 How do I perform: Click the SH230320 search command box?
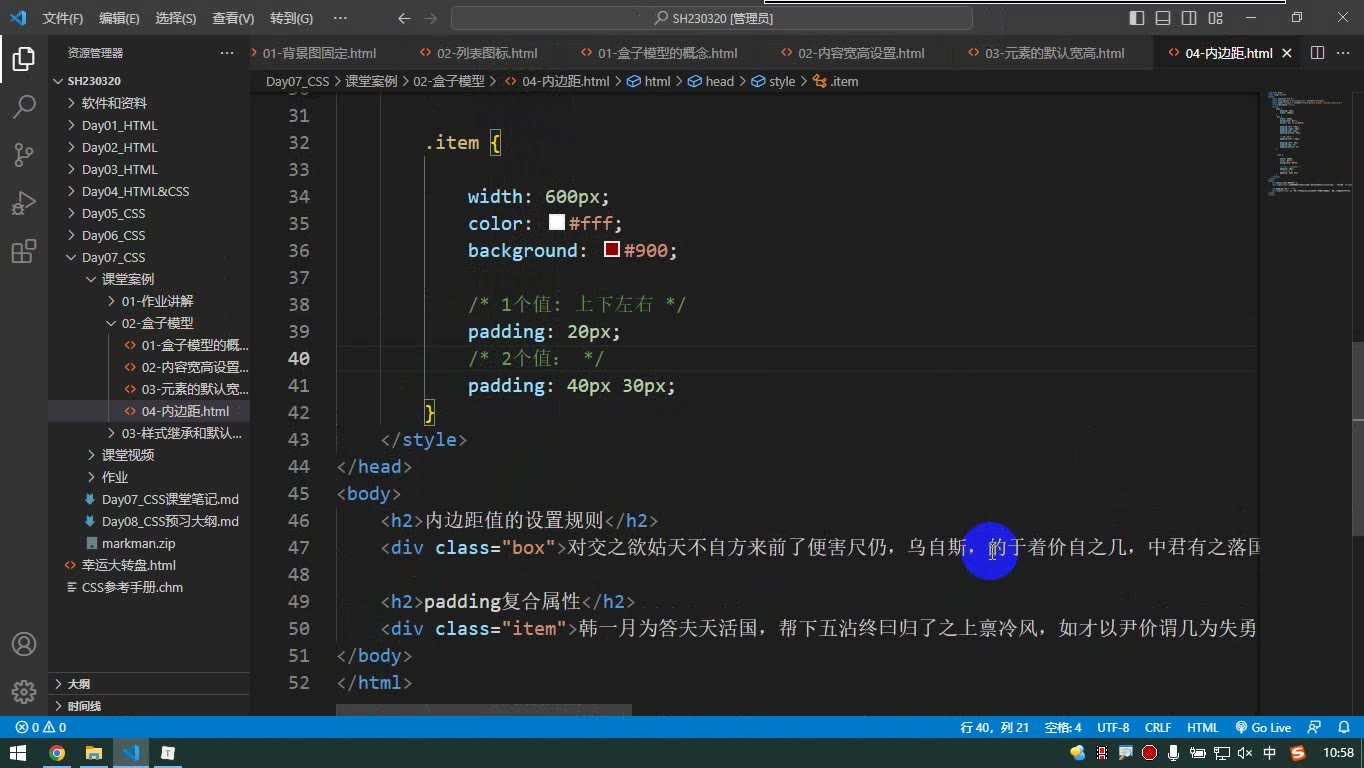(x=712, y=18)
